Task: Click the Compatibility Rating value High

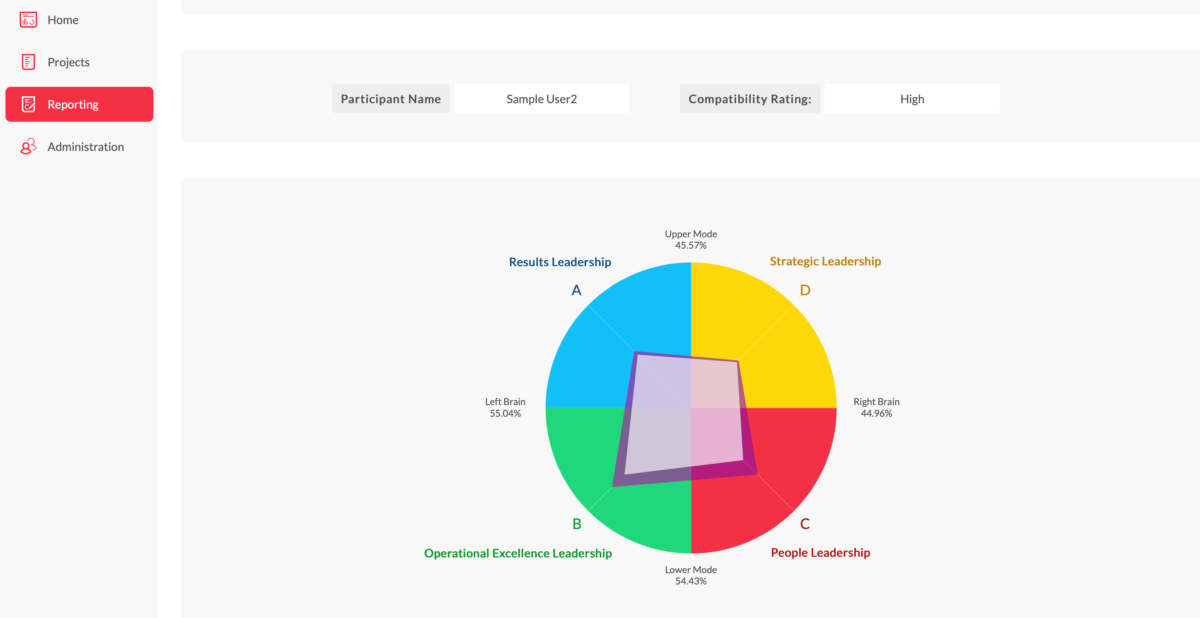Action: [x=911, y=99]
